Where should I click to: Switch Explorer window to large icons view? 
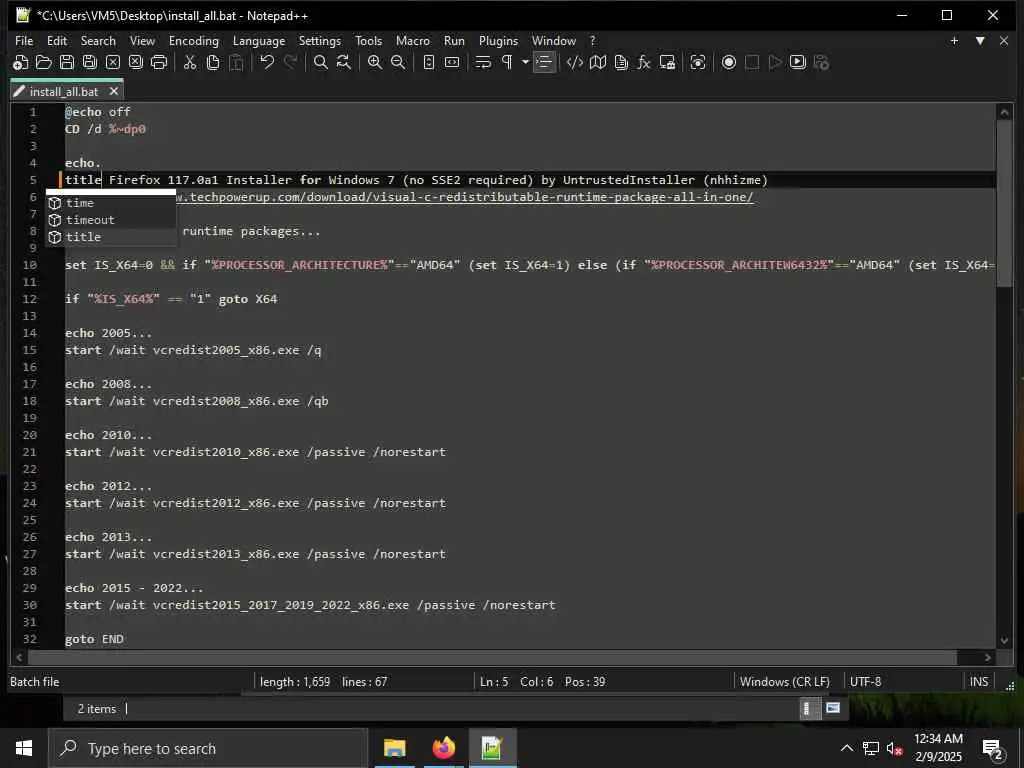(833, 709)
